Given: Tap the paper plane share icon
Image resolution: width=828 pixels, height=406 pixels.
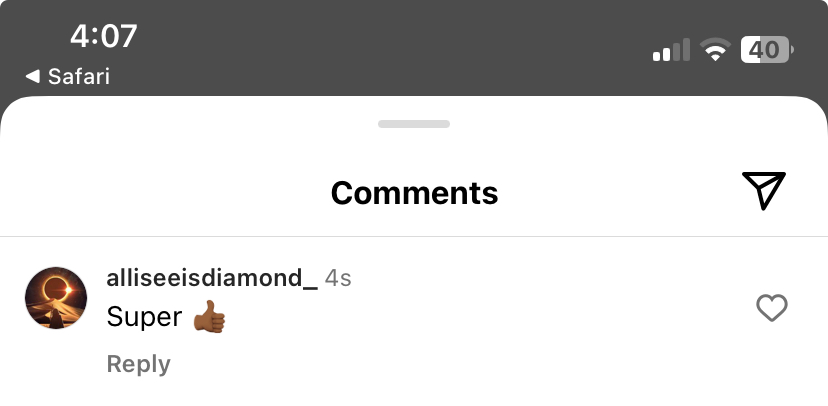Looking at the screenshot, I should pyautogui.click(x=764, y=191).
